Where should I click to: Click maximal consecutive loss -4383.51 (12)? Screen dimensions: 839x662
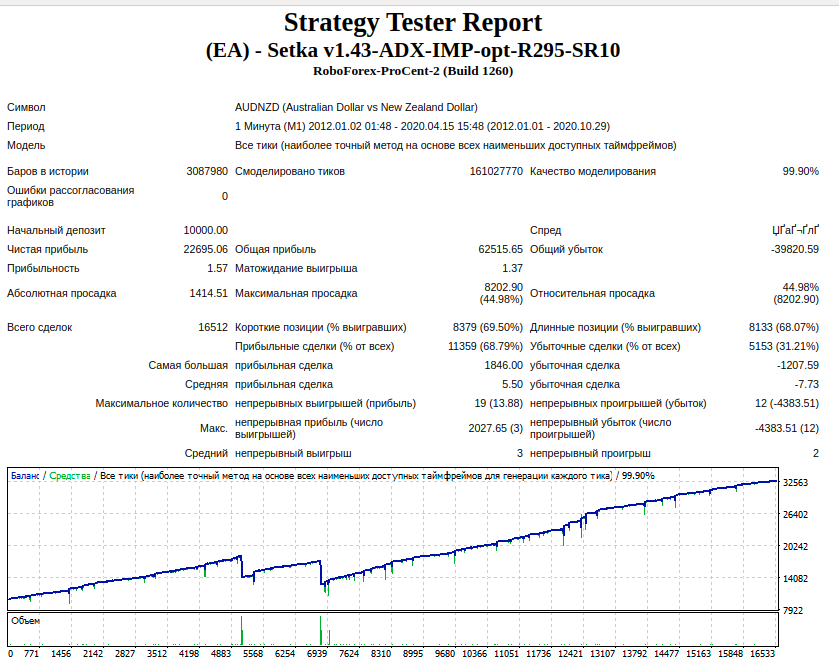tap(787, 428)
